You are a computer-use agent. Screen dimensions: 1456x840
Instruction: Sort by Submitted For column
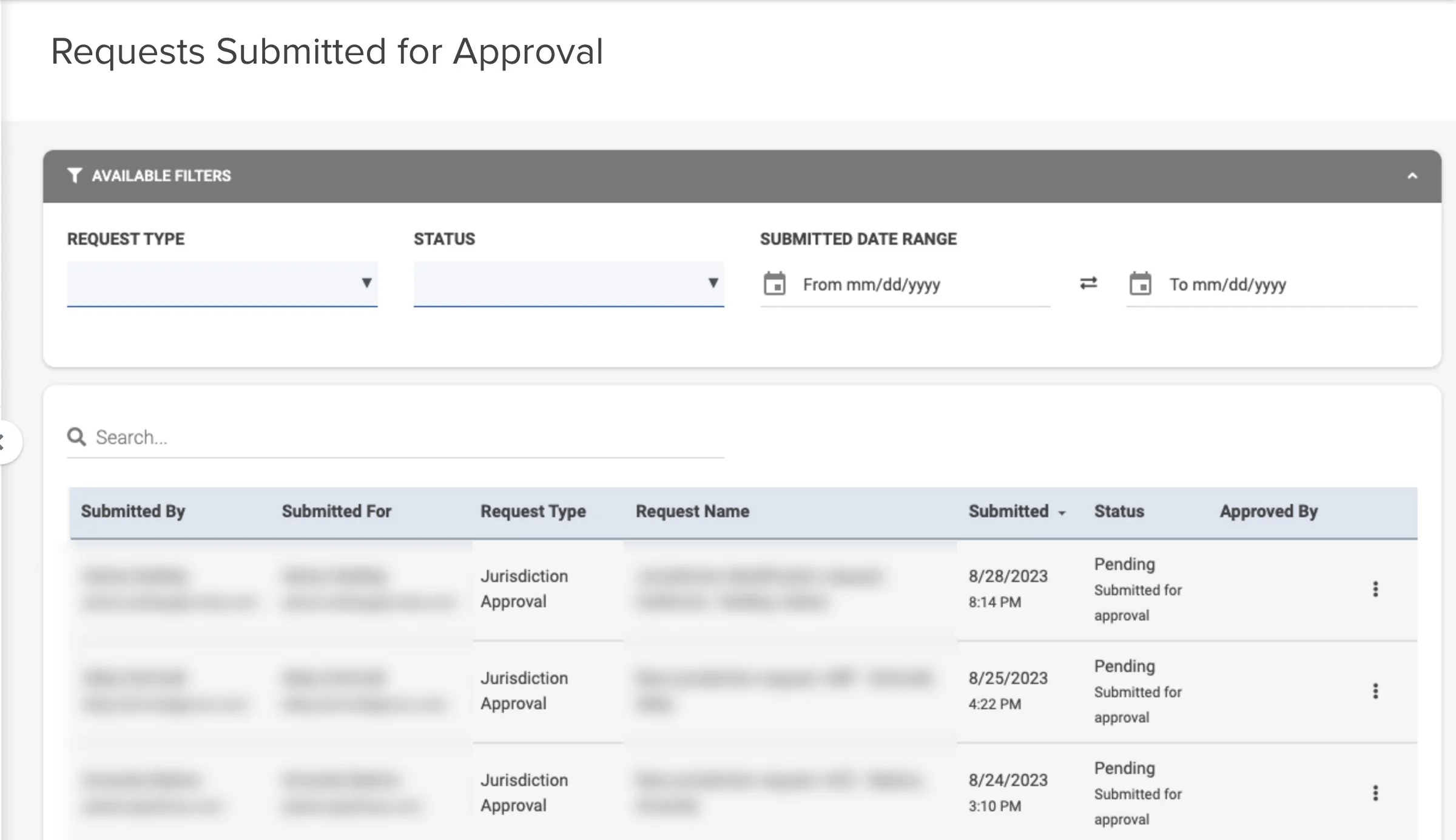(x=337, y=511)
